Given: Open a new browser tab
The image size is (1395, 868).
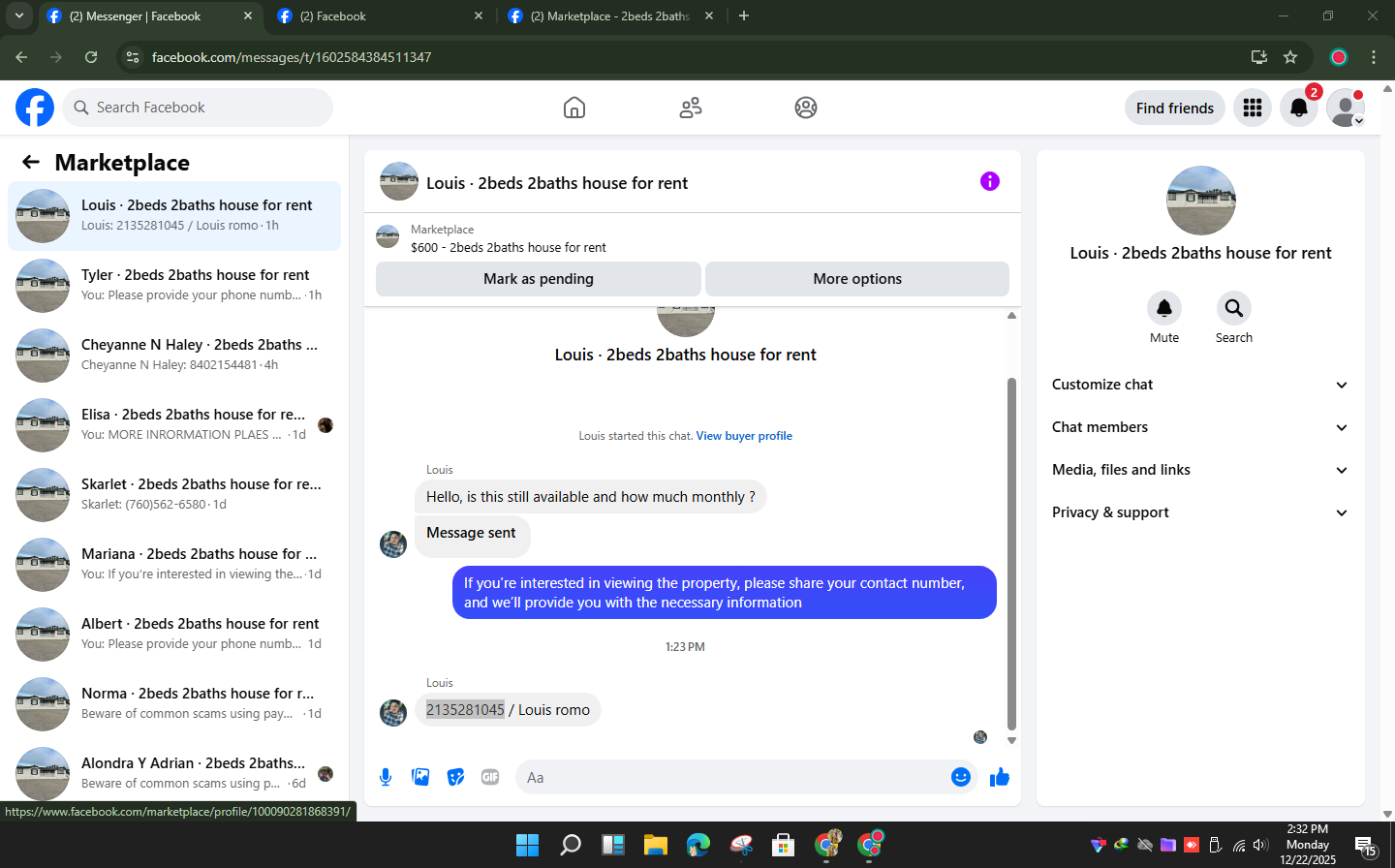Looking at the screenshot, I should tap(744, 15).
